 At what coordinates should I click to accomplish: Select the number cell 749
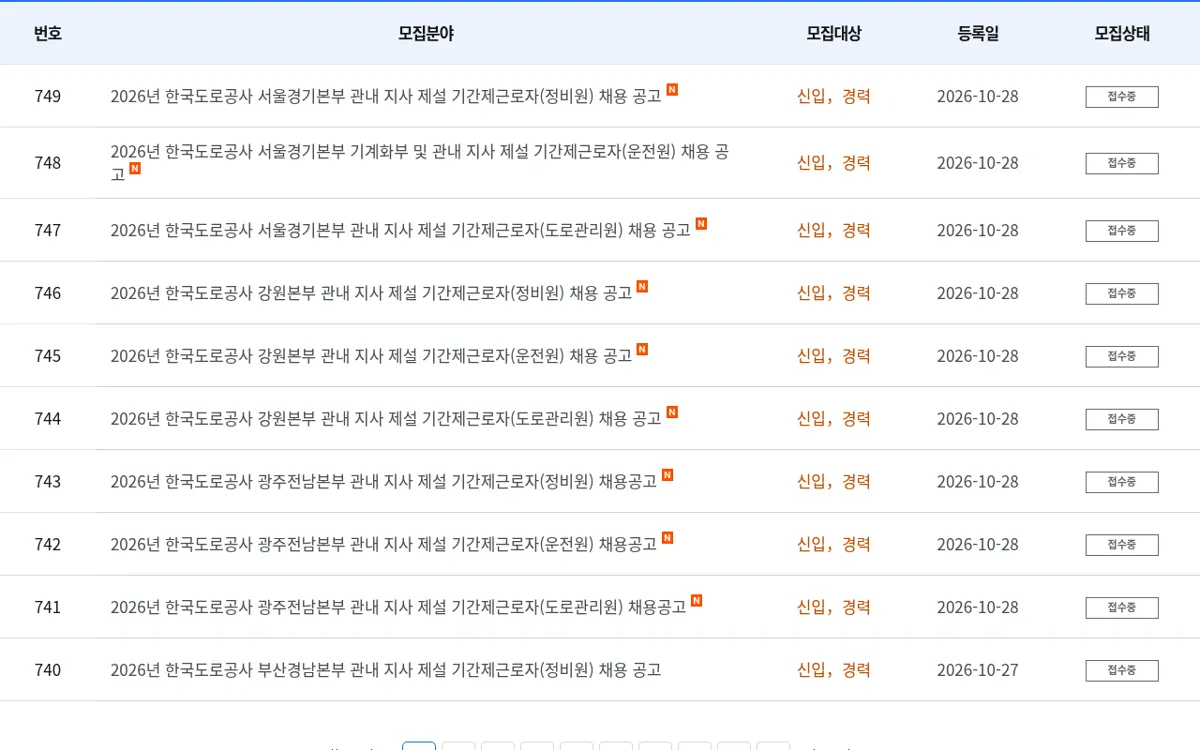coord(48,96)
